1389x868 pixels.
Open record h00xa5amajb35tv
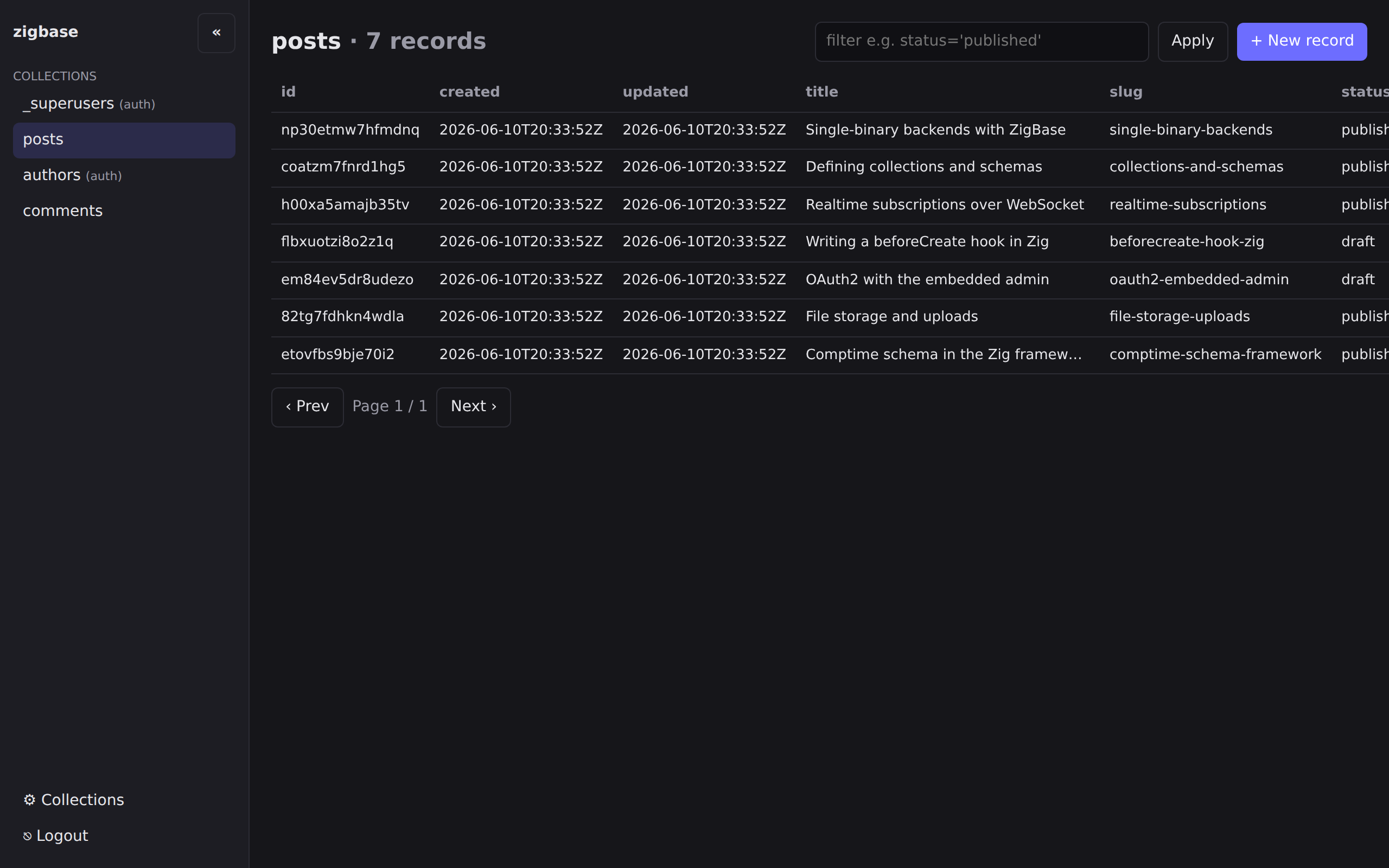345,205
